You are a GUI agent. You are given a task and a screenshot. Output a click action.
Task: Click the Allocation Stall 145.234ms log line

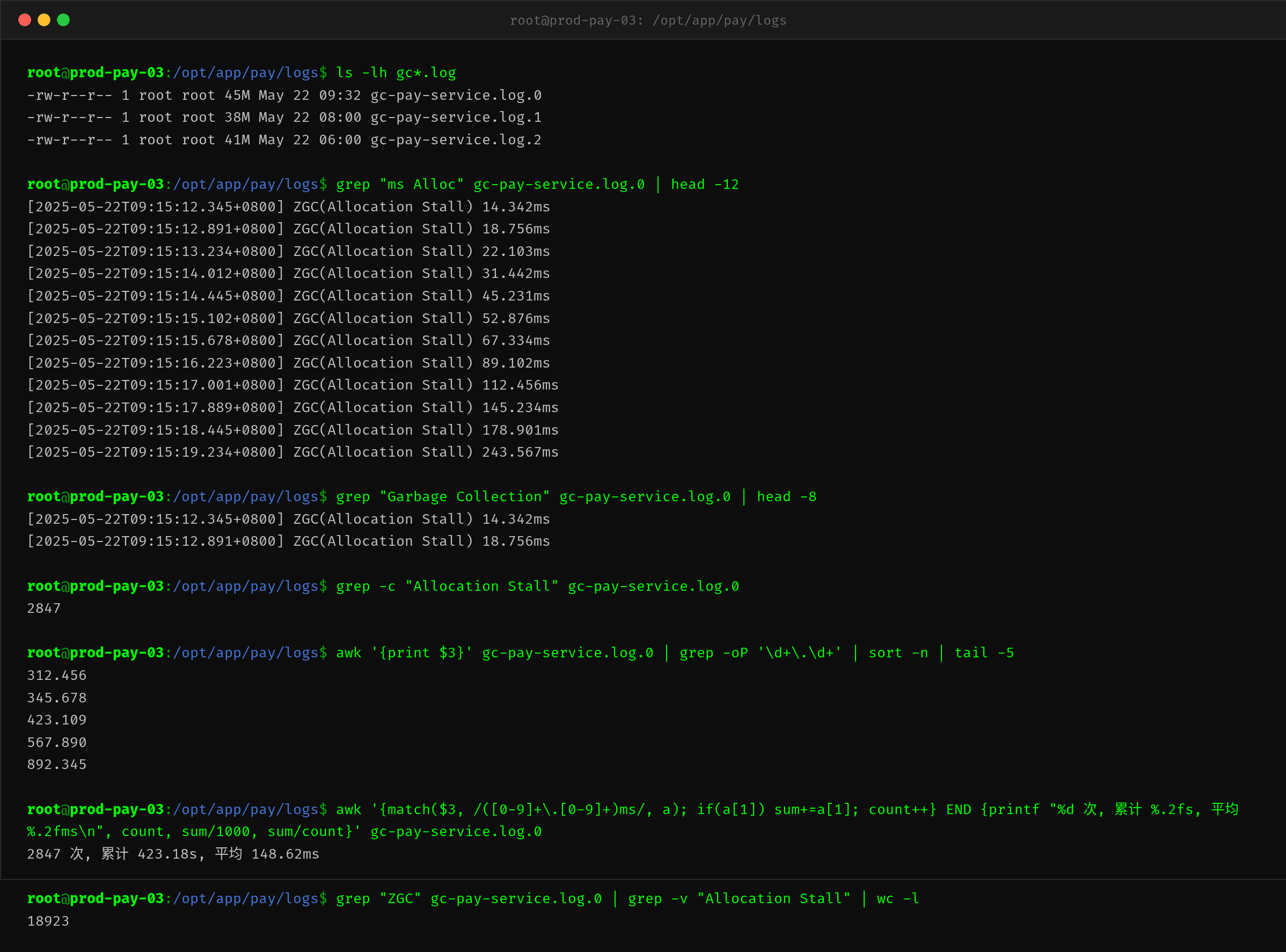click(293, 407)
